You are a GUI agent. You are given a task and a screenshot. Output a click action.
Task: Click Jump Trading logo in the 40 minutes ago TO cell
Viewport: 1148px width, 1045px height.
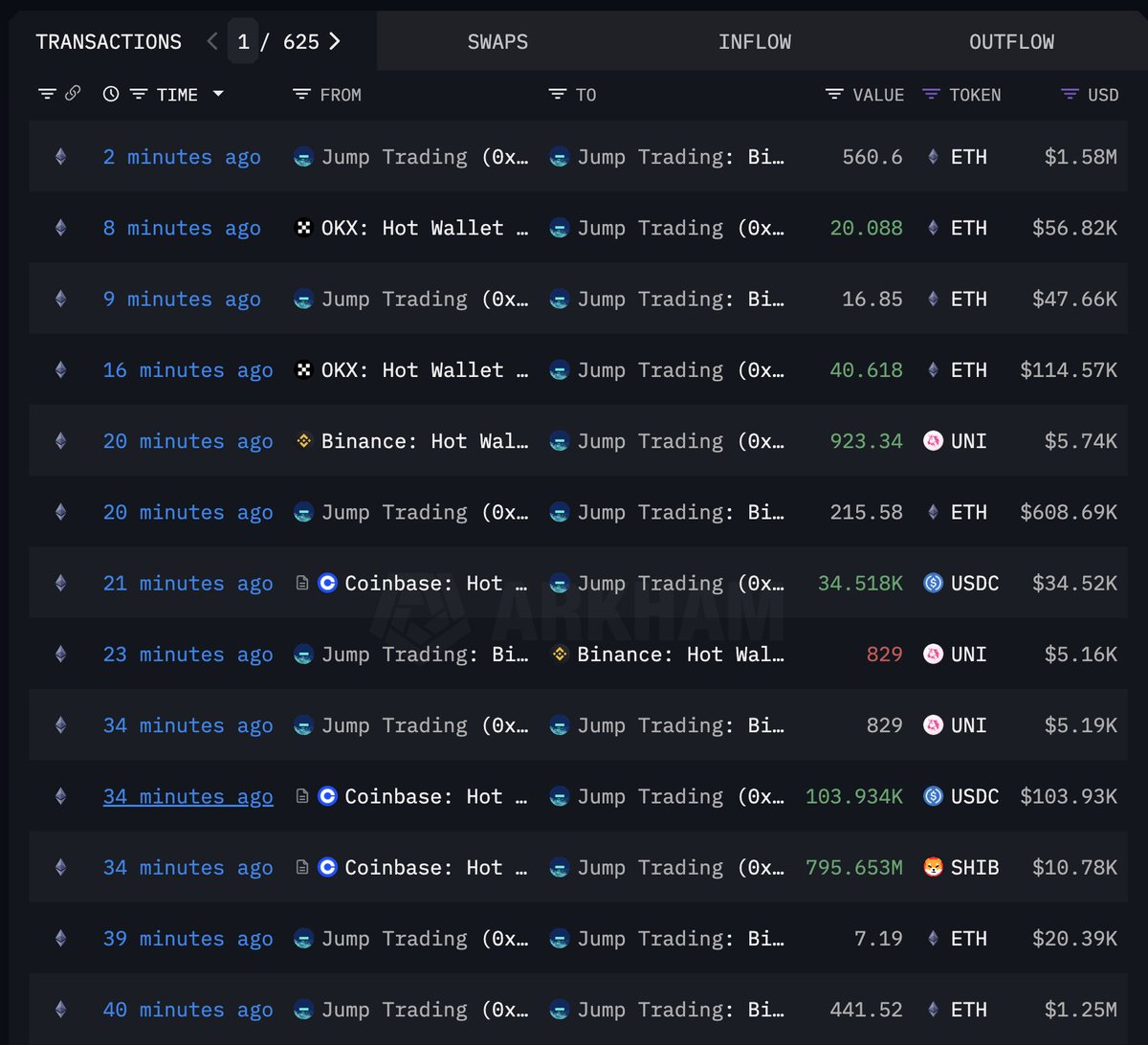560,1010
